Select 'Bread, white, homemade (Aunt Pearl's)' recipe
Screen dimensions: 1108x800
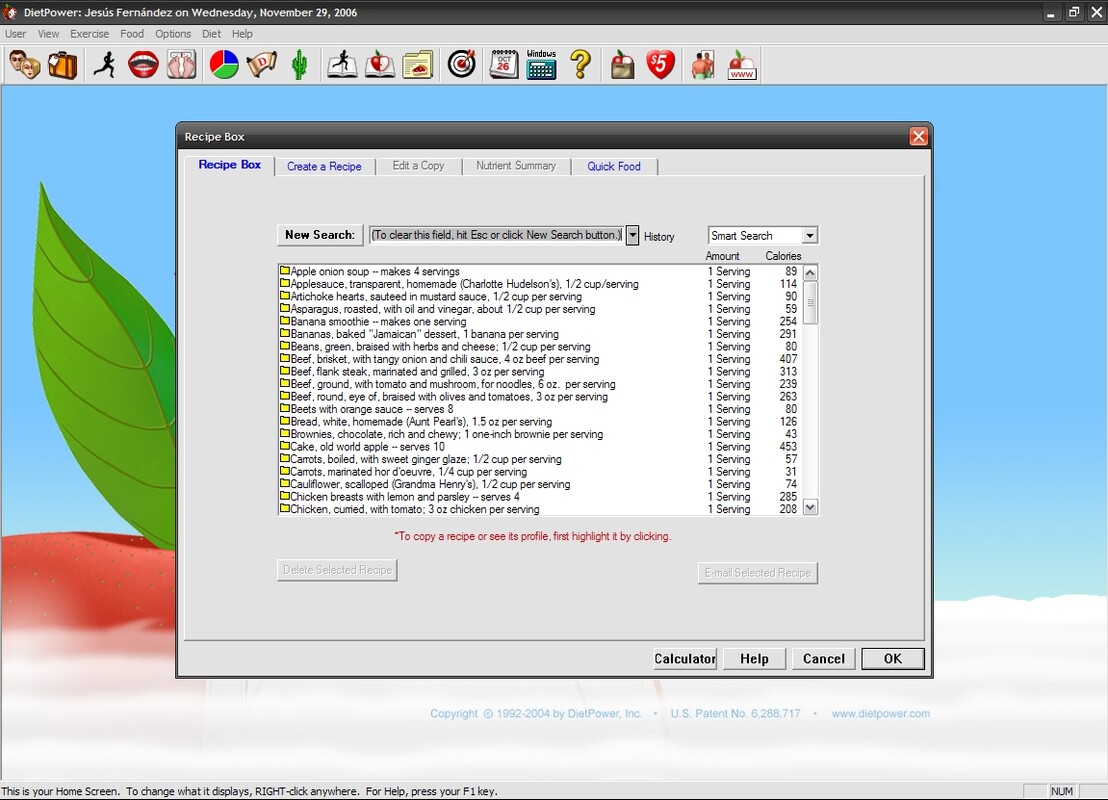click(x=540, y=421)
